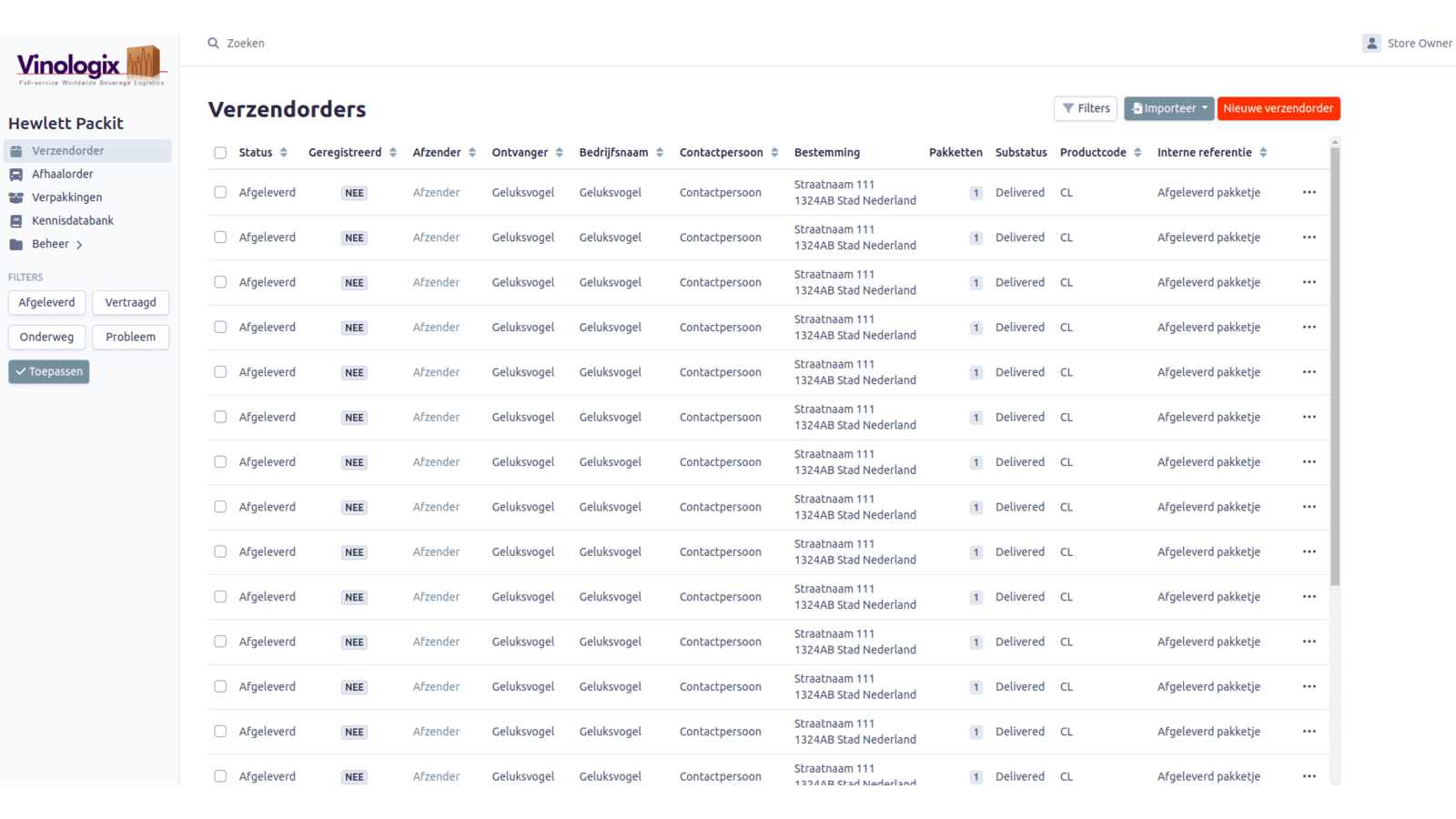Toggle the select-all header checkbox
The height and width of the screenshot is (819, 1456).
pos(220,153)
